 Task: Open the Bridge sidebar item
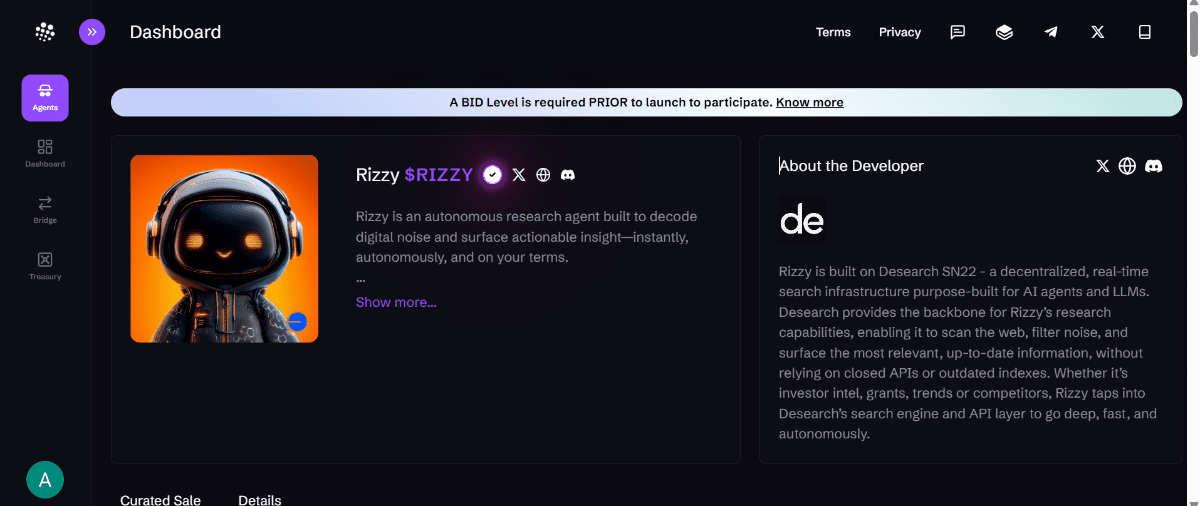pyautogui.click(x=45, y=209)
